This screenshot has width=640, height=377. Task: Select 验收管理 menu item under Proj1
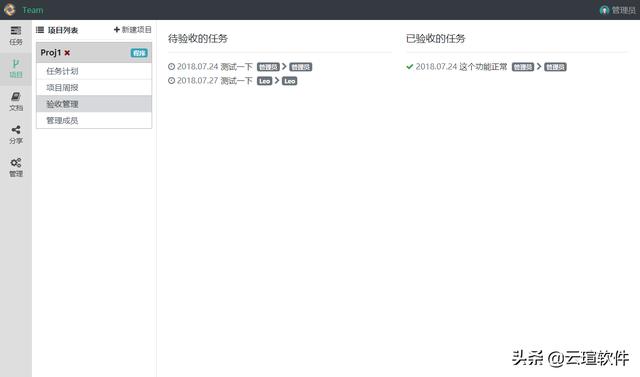pos(94,104)
